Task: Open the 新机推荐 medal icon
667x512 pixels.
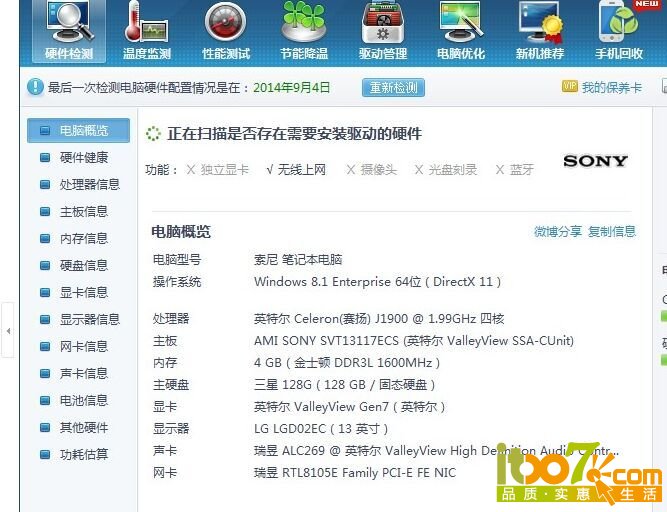Action: (540, 31)
